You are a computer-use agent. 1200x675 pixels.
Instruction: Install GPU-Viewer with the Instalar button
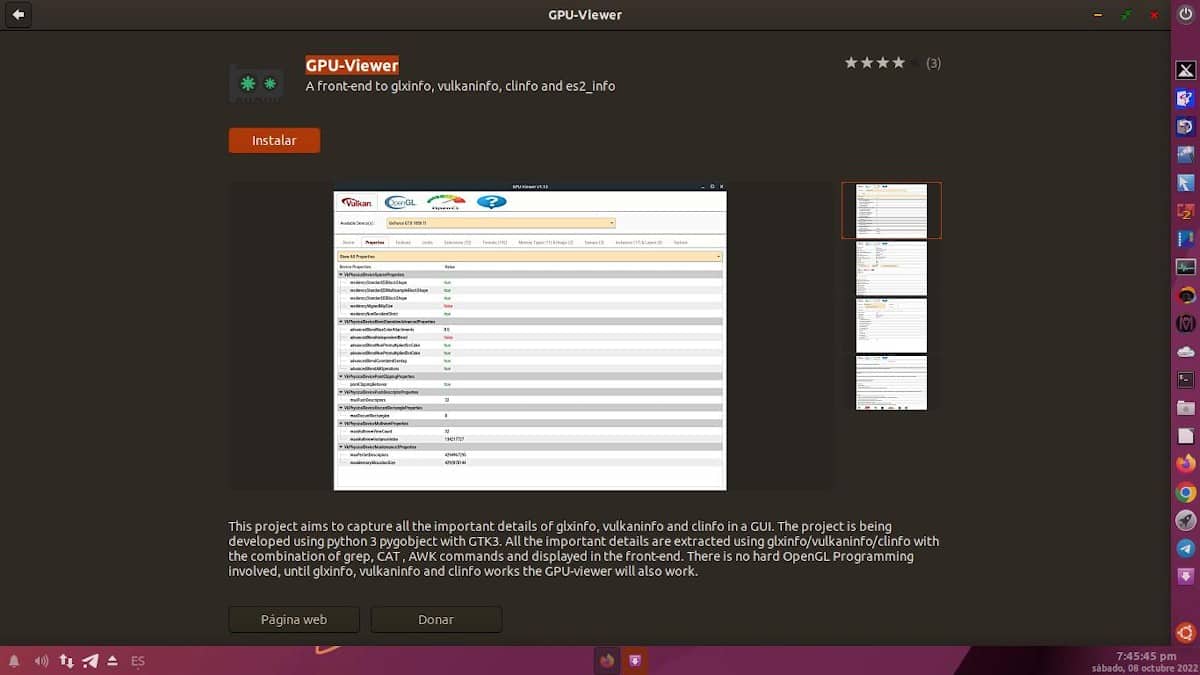coord(274,140)
